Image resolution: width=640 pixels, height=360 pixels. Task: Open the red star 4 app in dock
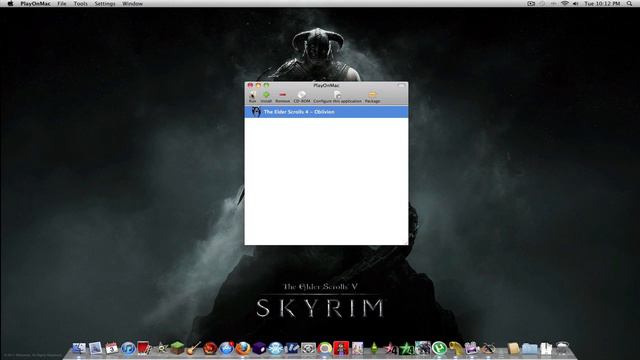(391, 348)
